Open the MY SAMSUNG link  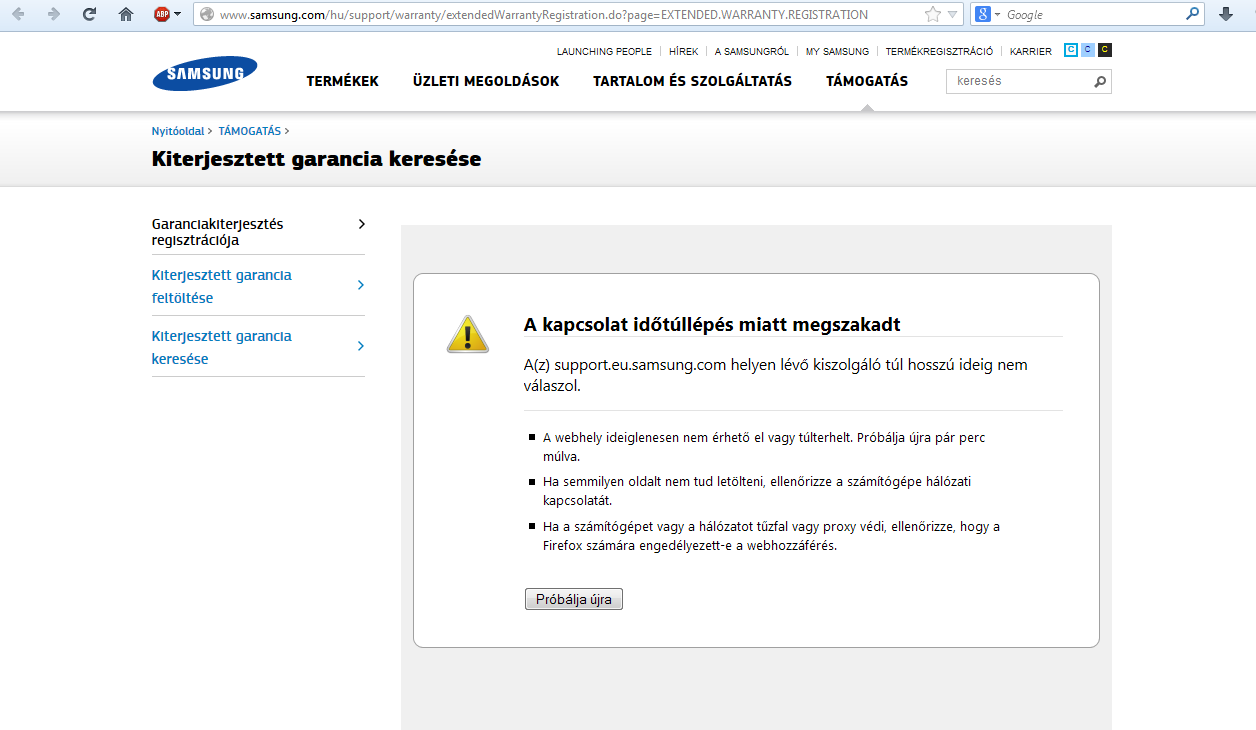(x=837, y=51)
